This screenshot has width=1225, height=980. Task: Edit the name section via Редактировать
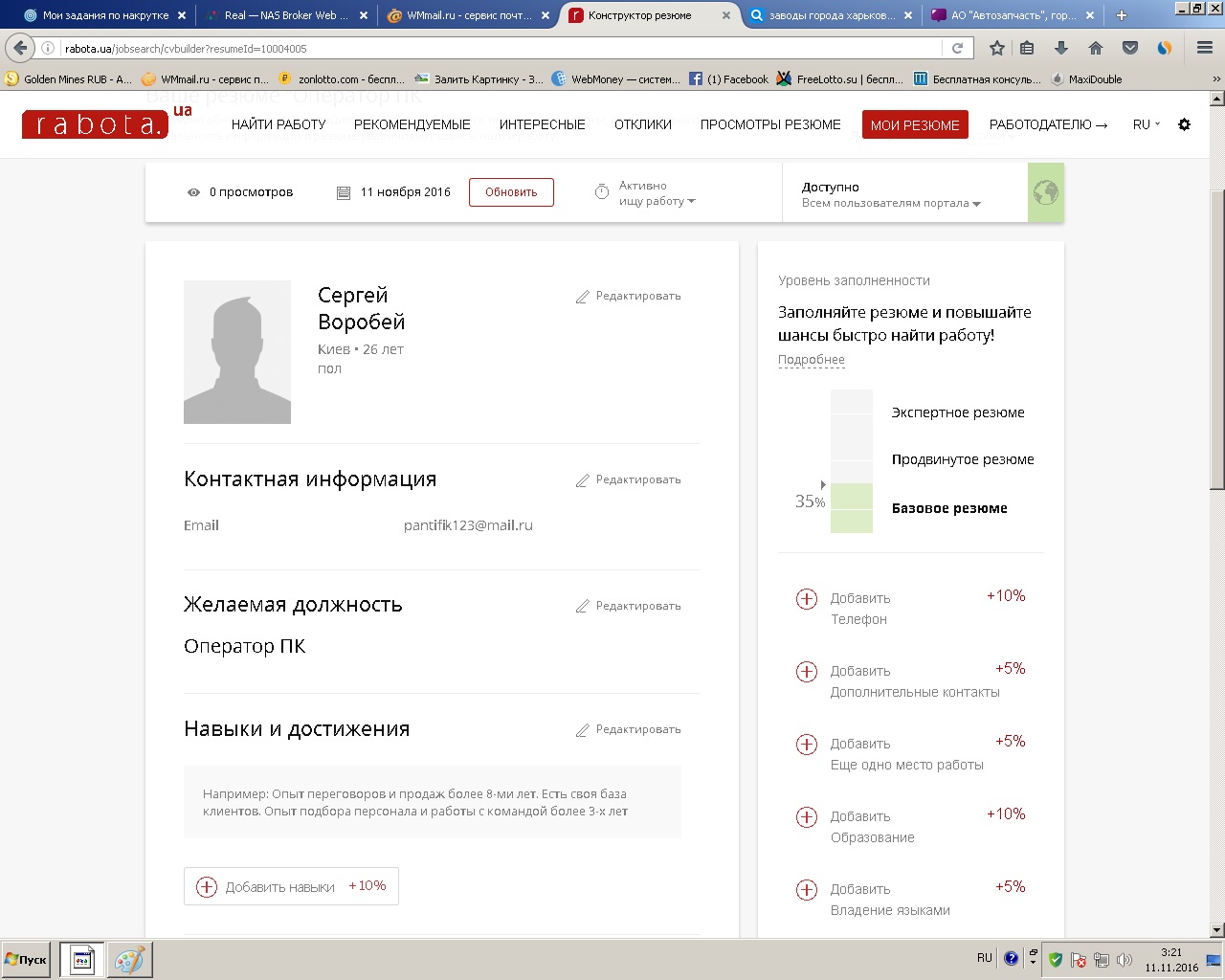629,297
